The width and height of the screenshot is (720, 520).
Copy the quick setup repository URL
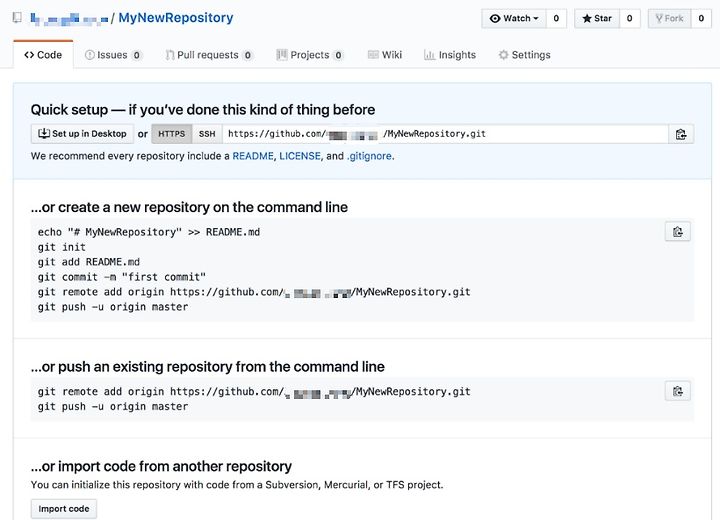(x=681, y=134)
